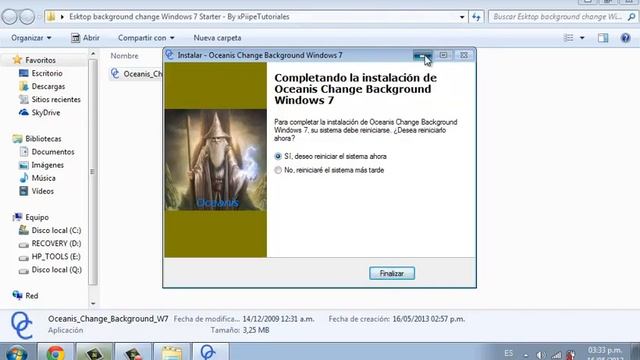Open the Música library
The height and width of the screenshot is (360, 640).
[38, 178]
